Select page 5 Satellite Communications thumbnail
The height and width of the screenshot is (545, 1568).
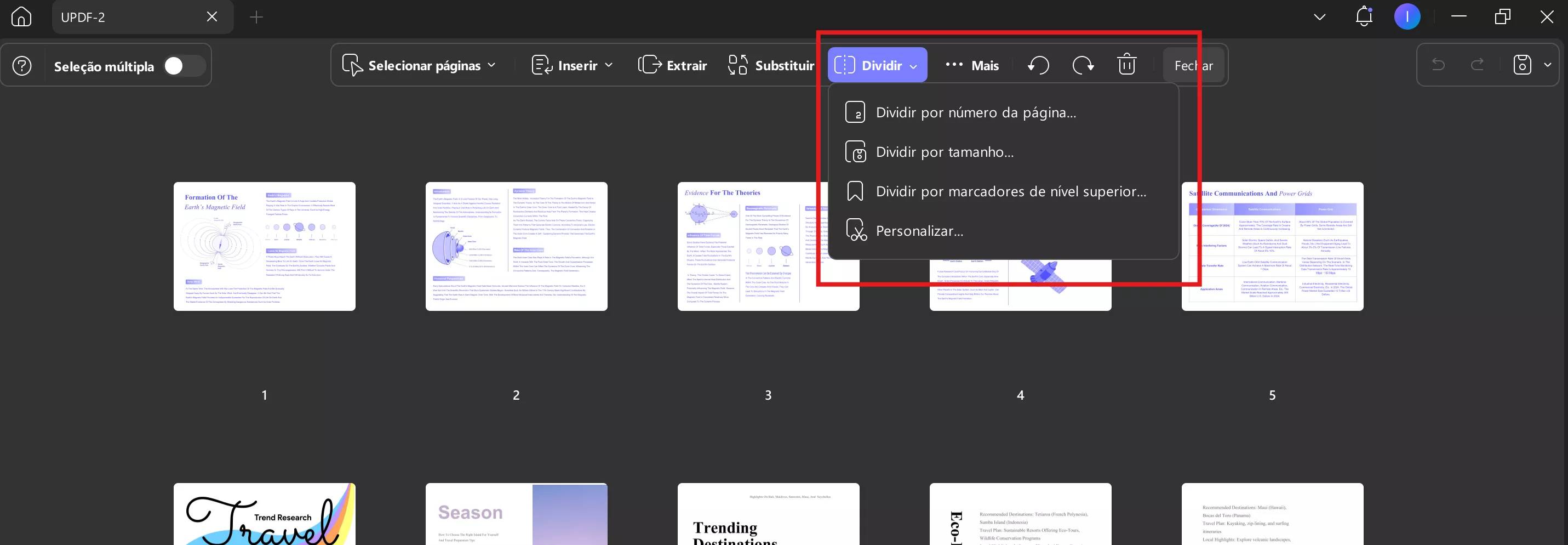tap(1272, 246)
